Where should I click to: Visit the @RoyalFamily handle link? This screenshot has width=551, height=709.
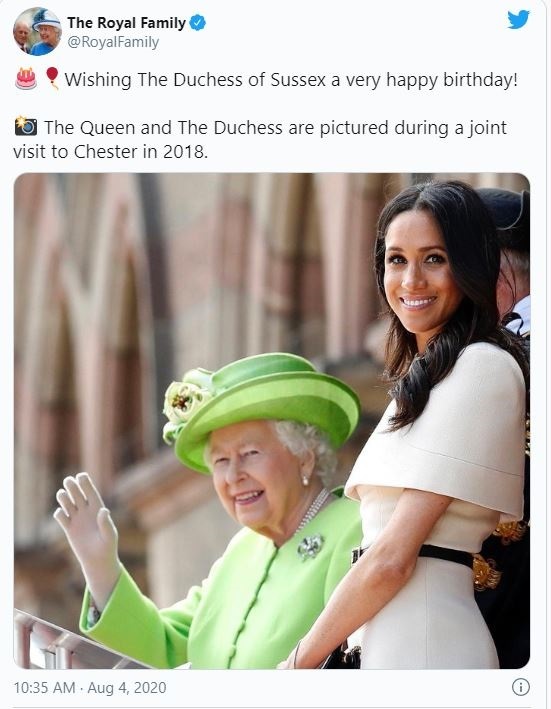point(113,42)
